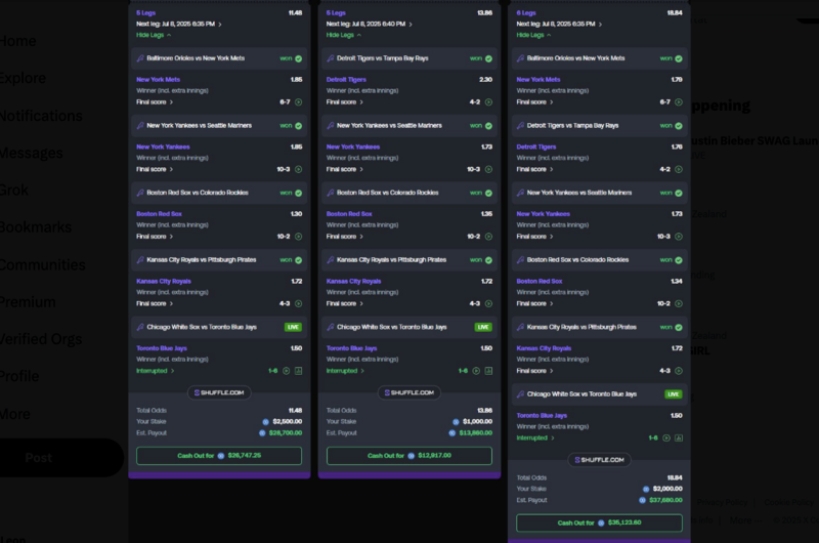Click score circle icon next to 10-3 in first slip

(x=298, y=169)
